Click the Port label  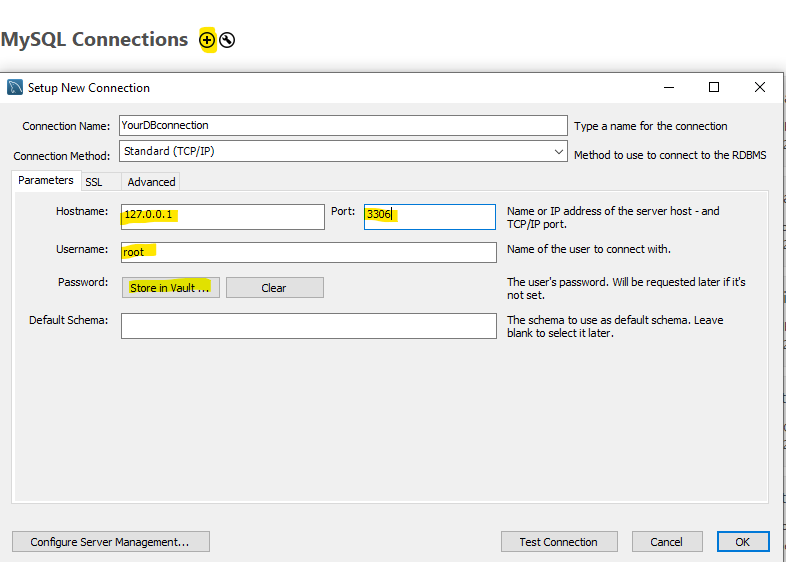click(343, 211)
